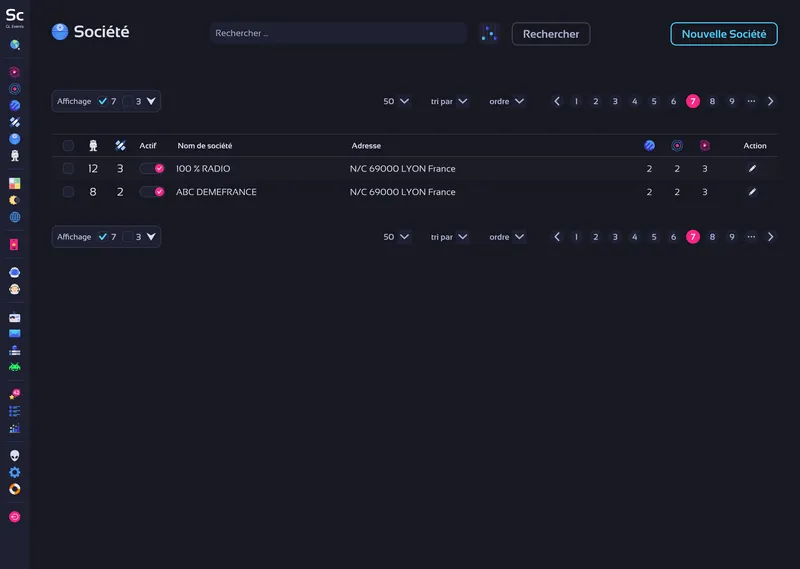Click the alien head icon in the sidebar

(x=15, y=455)
